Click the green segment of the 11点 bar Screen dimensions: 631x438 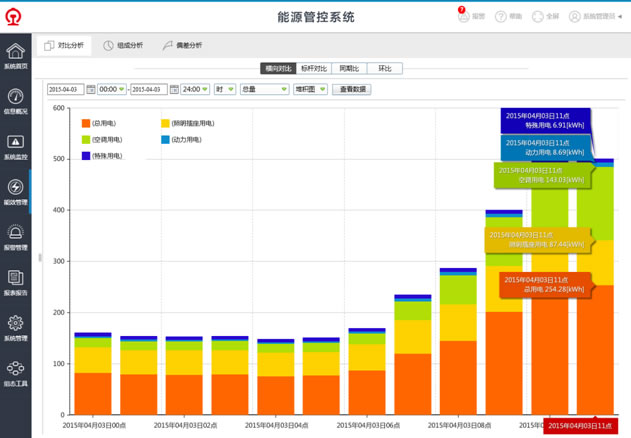click(595, 203)
